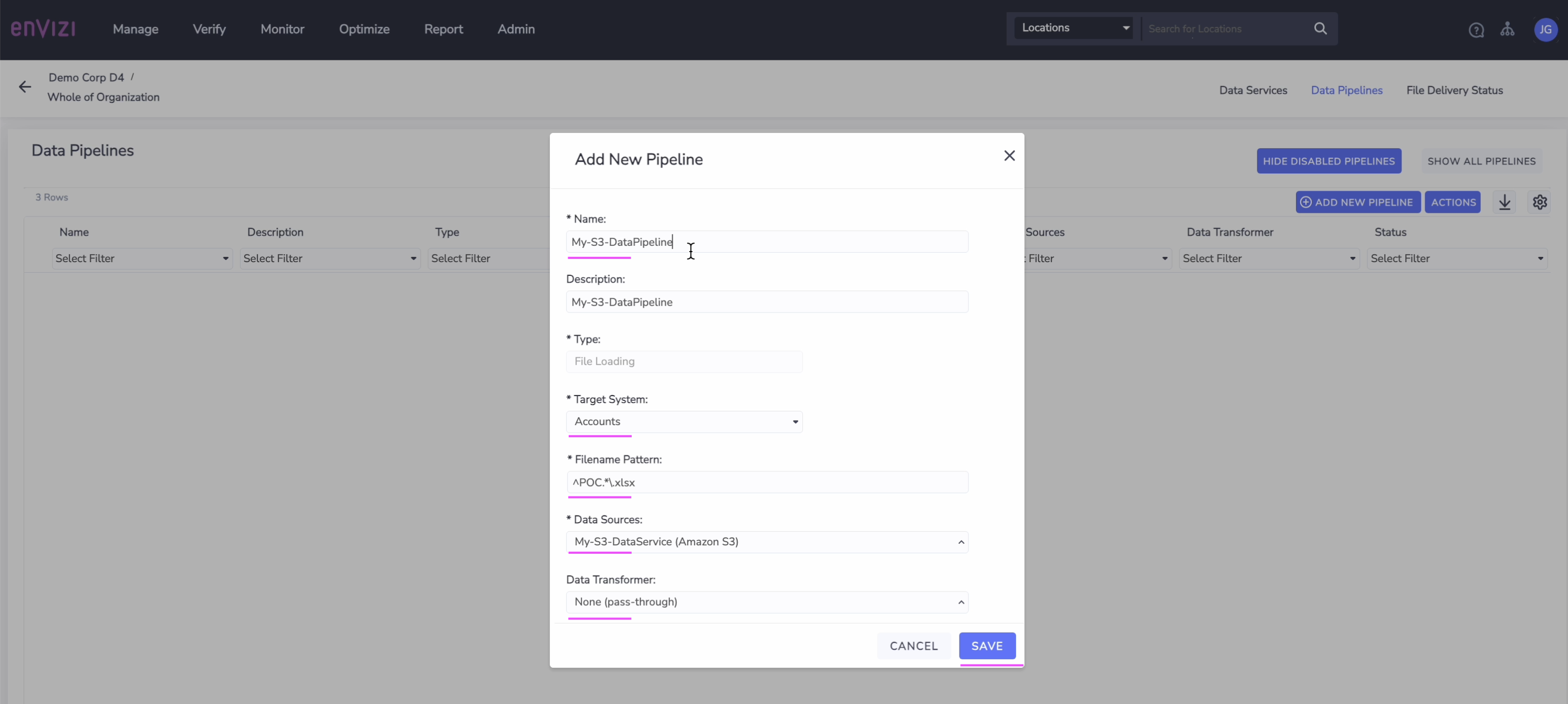Viewport: 1568px width, 704px height.
Task: Open the organization hierarchy icon
Action: coord(1507,29)
